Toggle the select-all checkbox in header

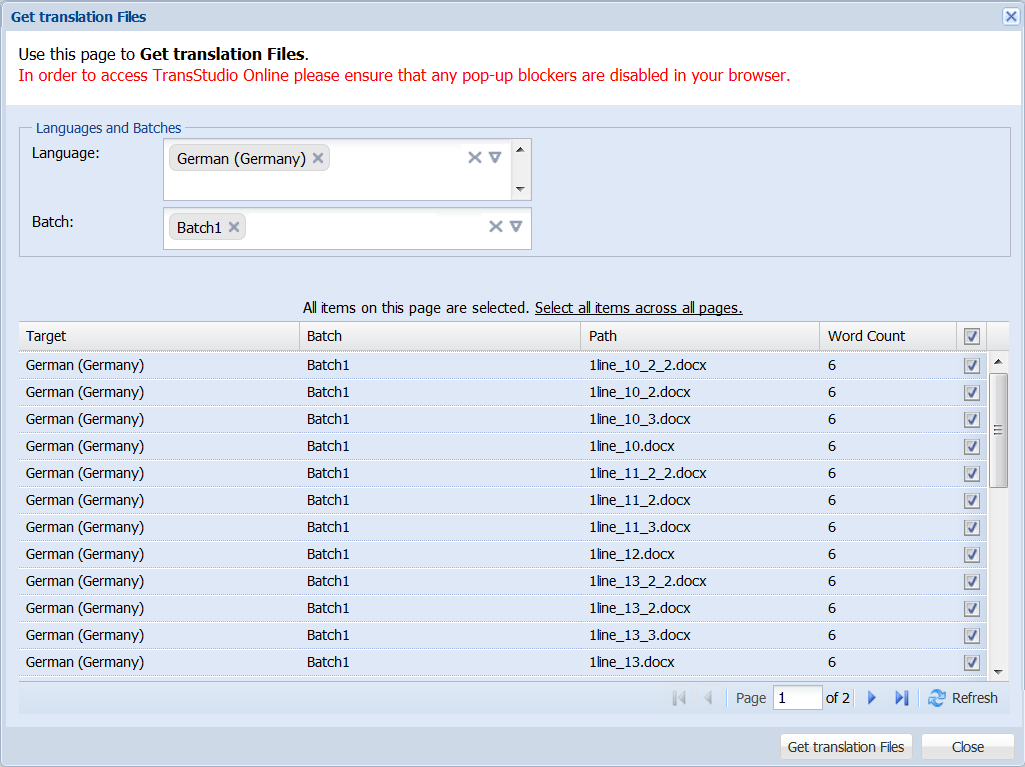coord(971,336)
